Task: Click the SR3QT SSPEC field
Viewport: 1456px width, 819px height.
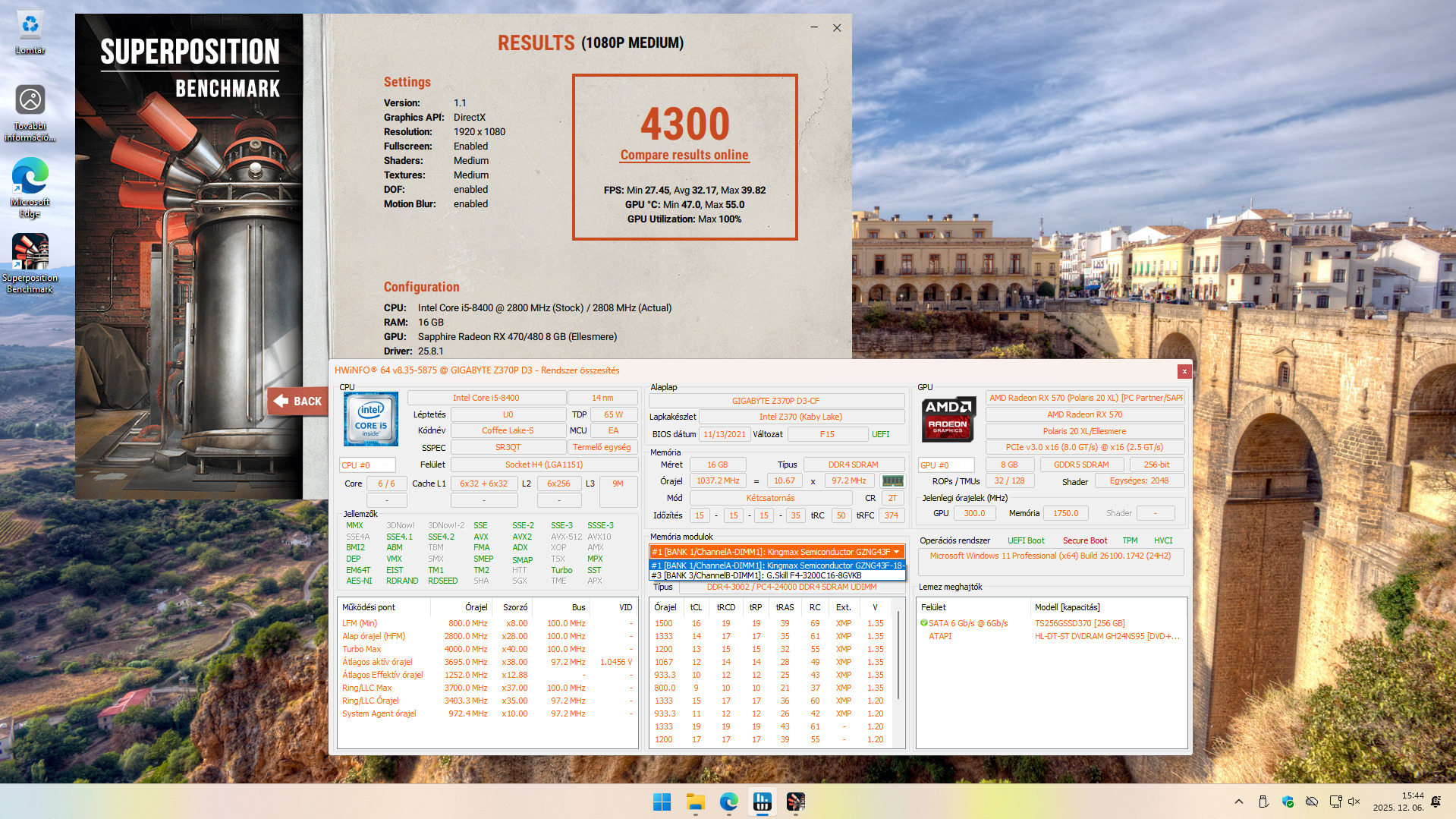Action: click(x=508, y=448)
